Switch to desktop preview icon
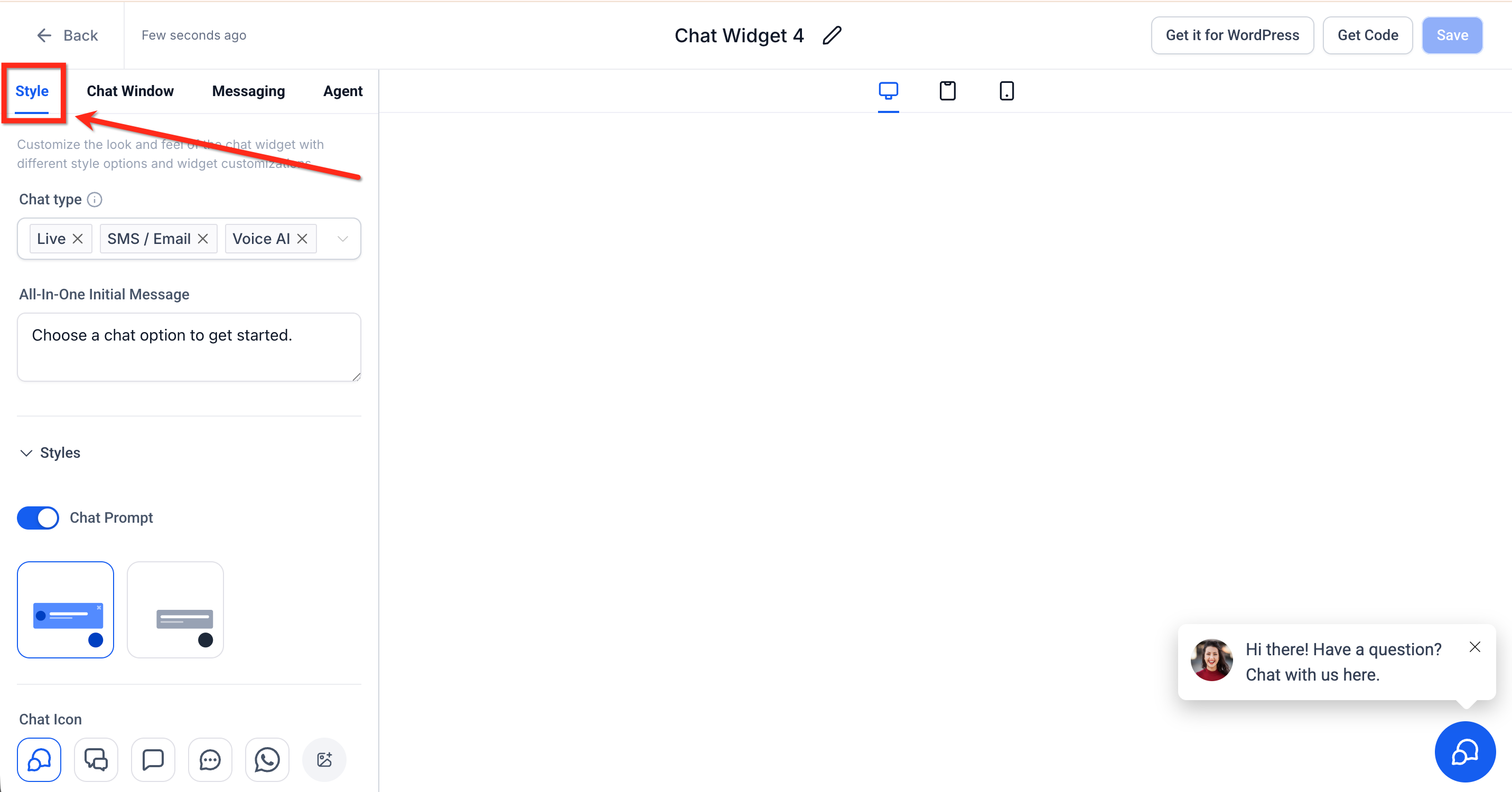Screen dimensions: 1512x792 [x=888, y=91]
